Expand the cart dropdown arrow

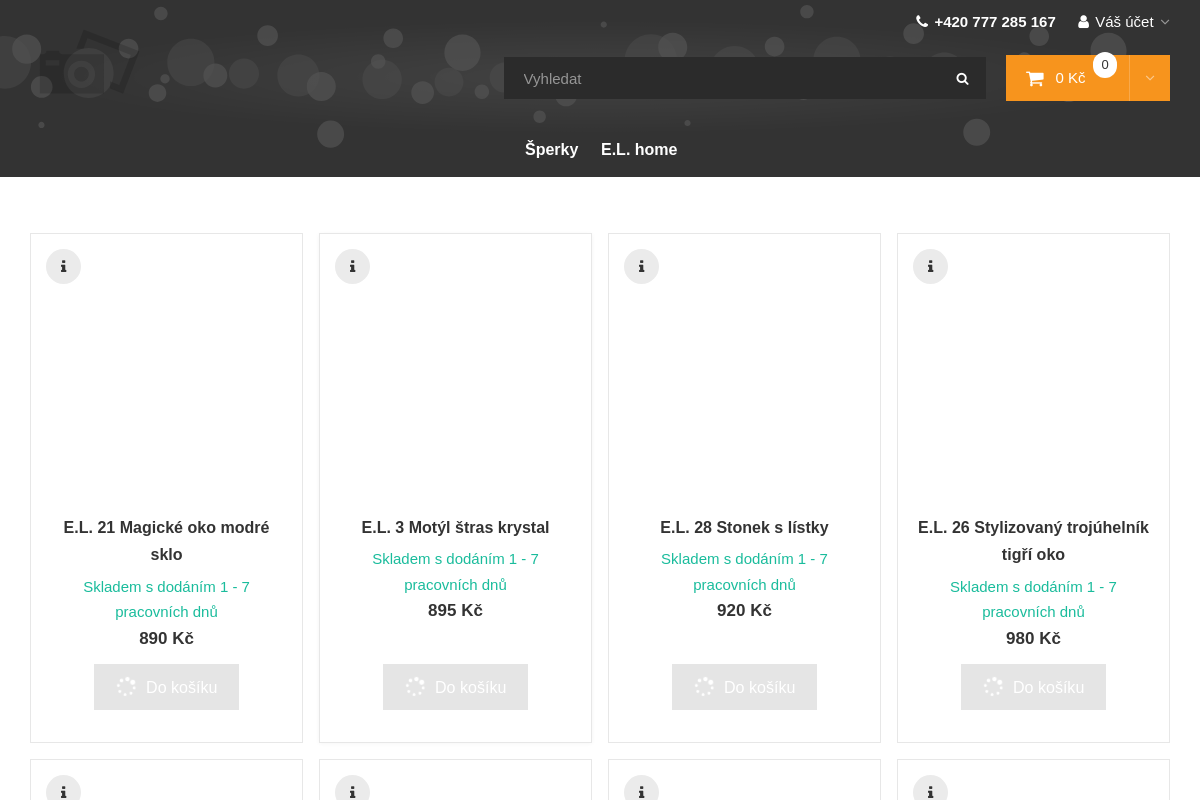pos(1150,78)
